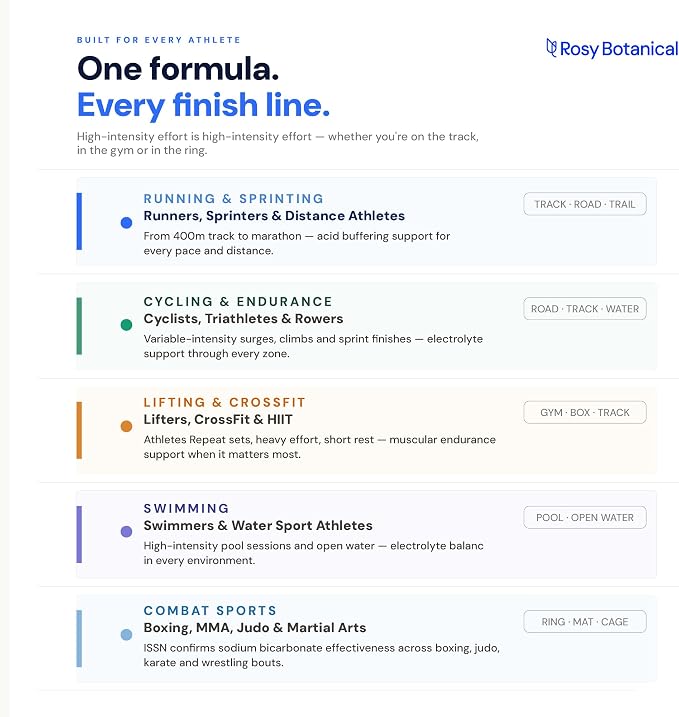679x717 pixels.
Task: Click the orange accent bar of Lifting card
Action: coord(79,430)
